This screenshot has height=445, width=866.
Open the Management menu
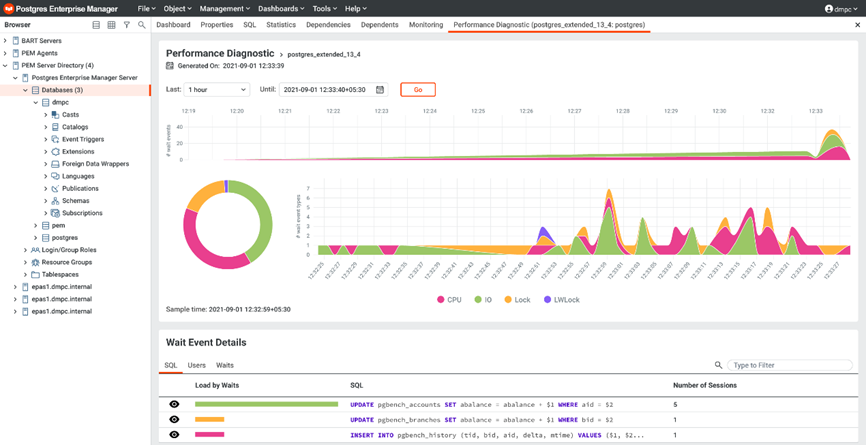(225, 9)
